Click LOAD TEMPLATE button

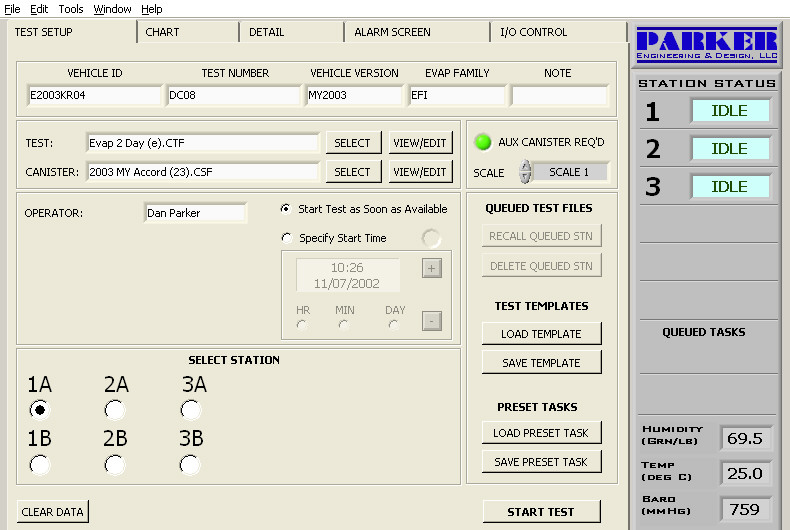tap(541, 334)
